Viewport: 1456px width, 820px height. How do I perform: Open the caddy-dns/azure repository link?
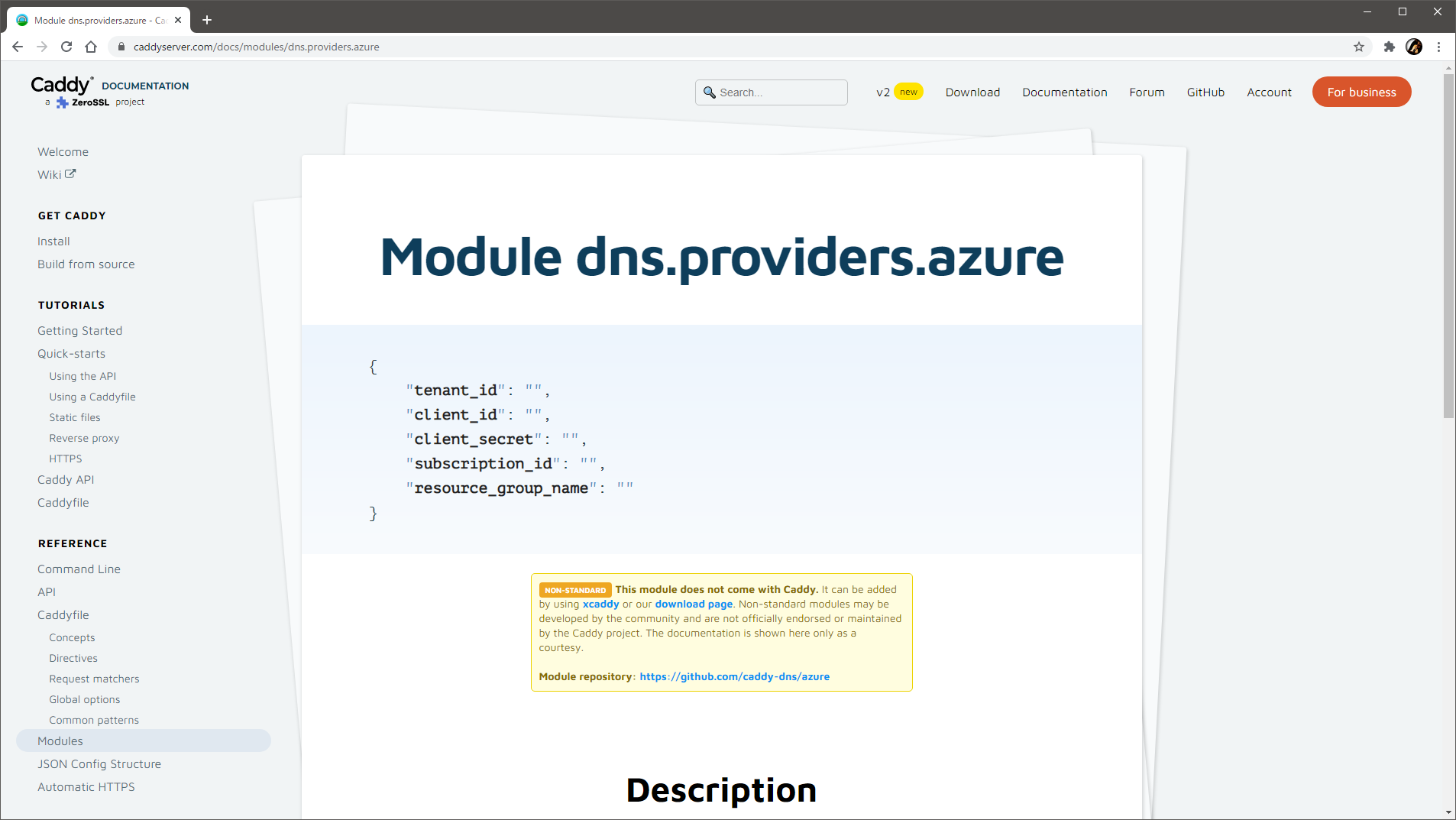coord(733,676)
